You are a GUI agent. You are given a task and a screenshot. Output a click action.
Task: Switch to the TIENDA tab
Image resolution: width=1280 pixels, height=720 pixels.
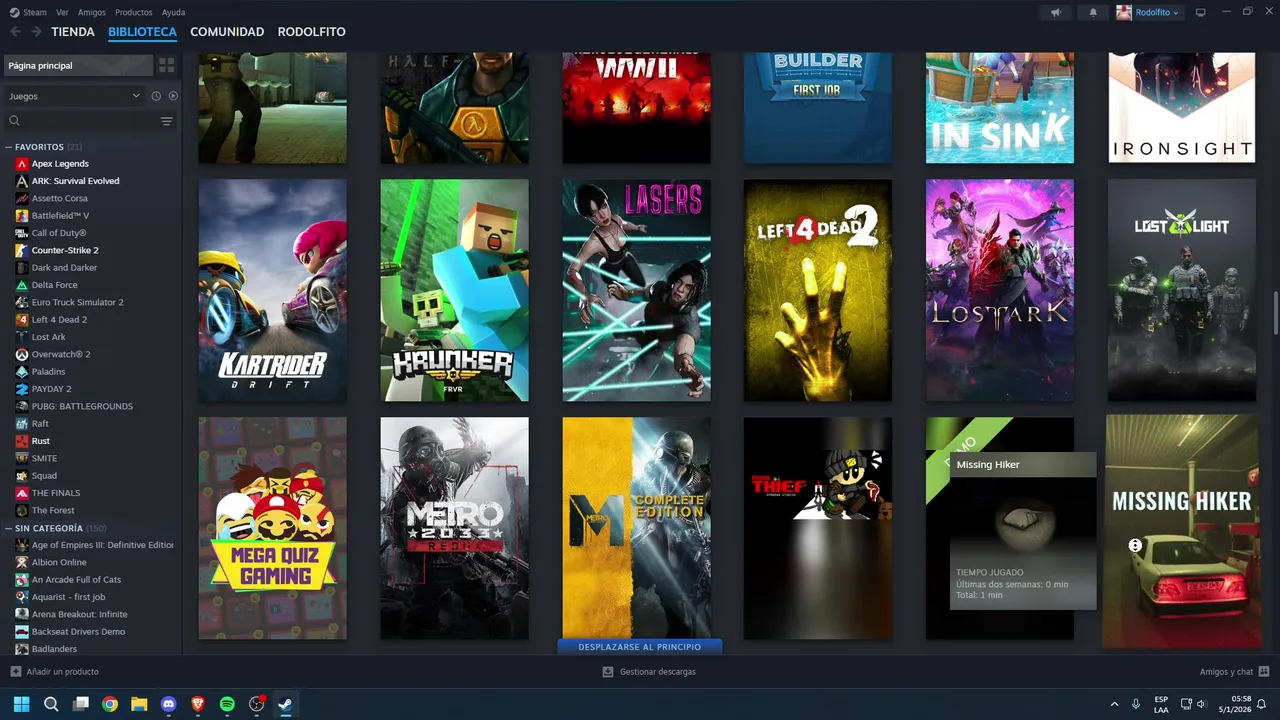[73, 32]
